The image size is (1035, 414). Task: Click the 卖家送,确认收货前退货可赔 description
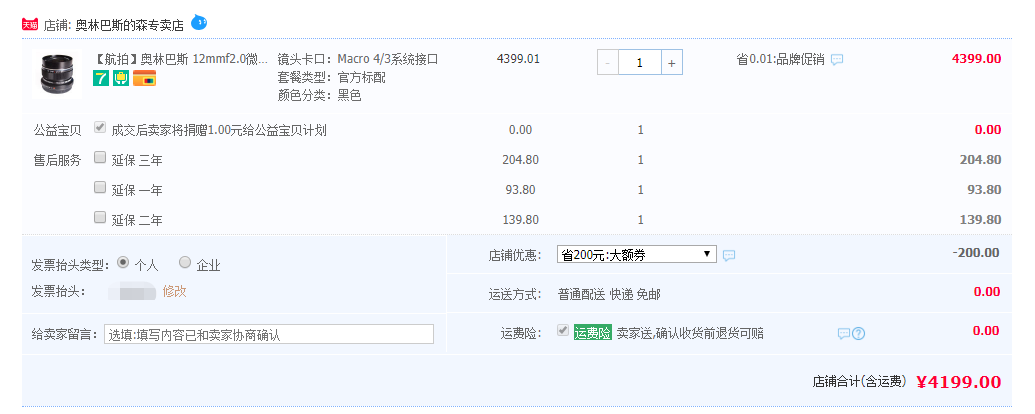[690, 333]
